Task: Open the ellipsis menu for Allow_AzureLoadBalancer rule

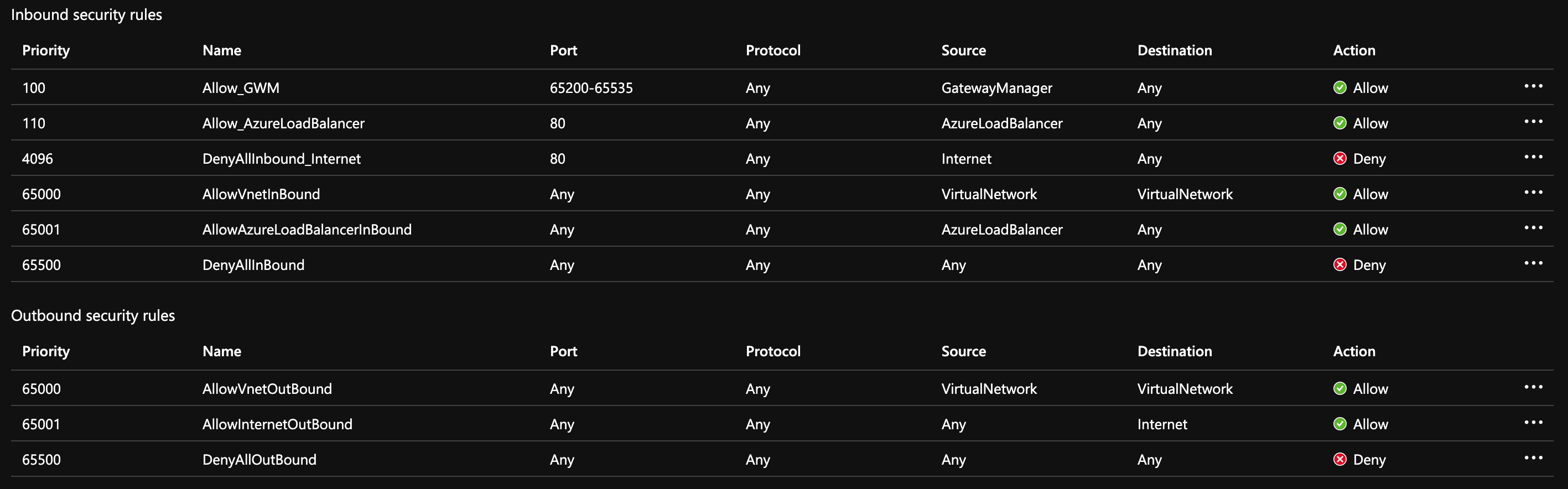Action: (x=1534, y=122)
